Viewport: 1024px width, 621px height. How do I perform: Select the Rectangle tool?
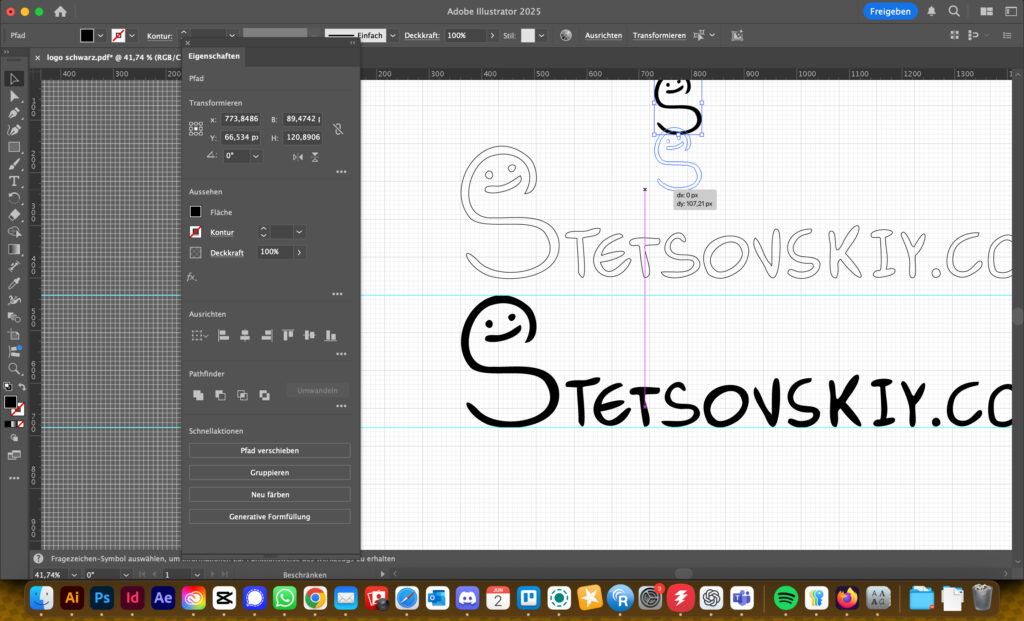tap(14, 147)
